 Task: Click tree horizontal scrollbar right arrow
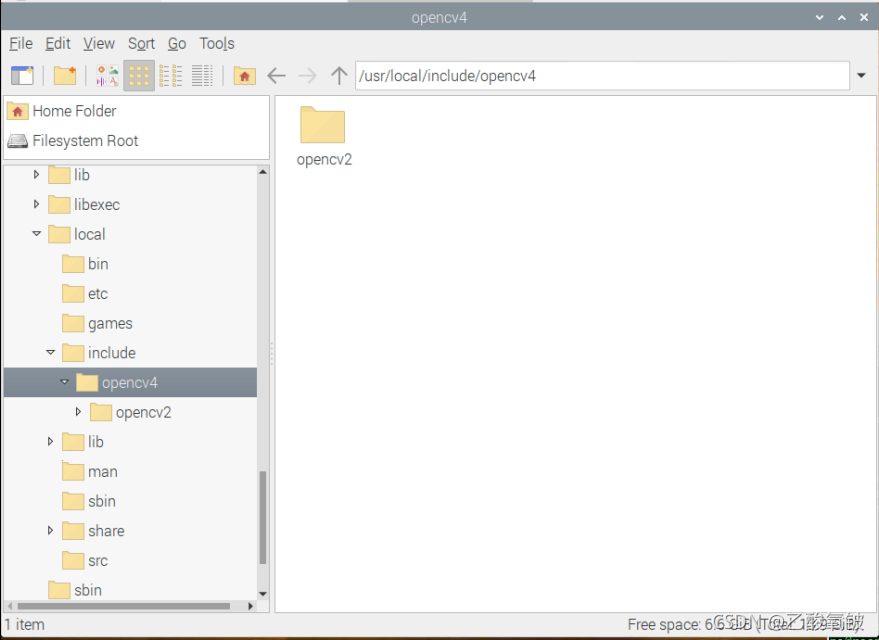251,606
